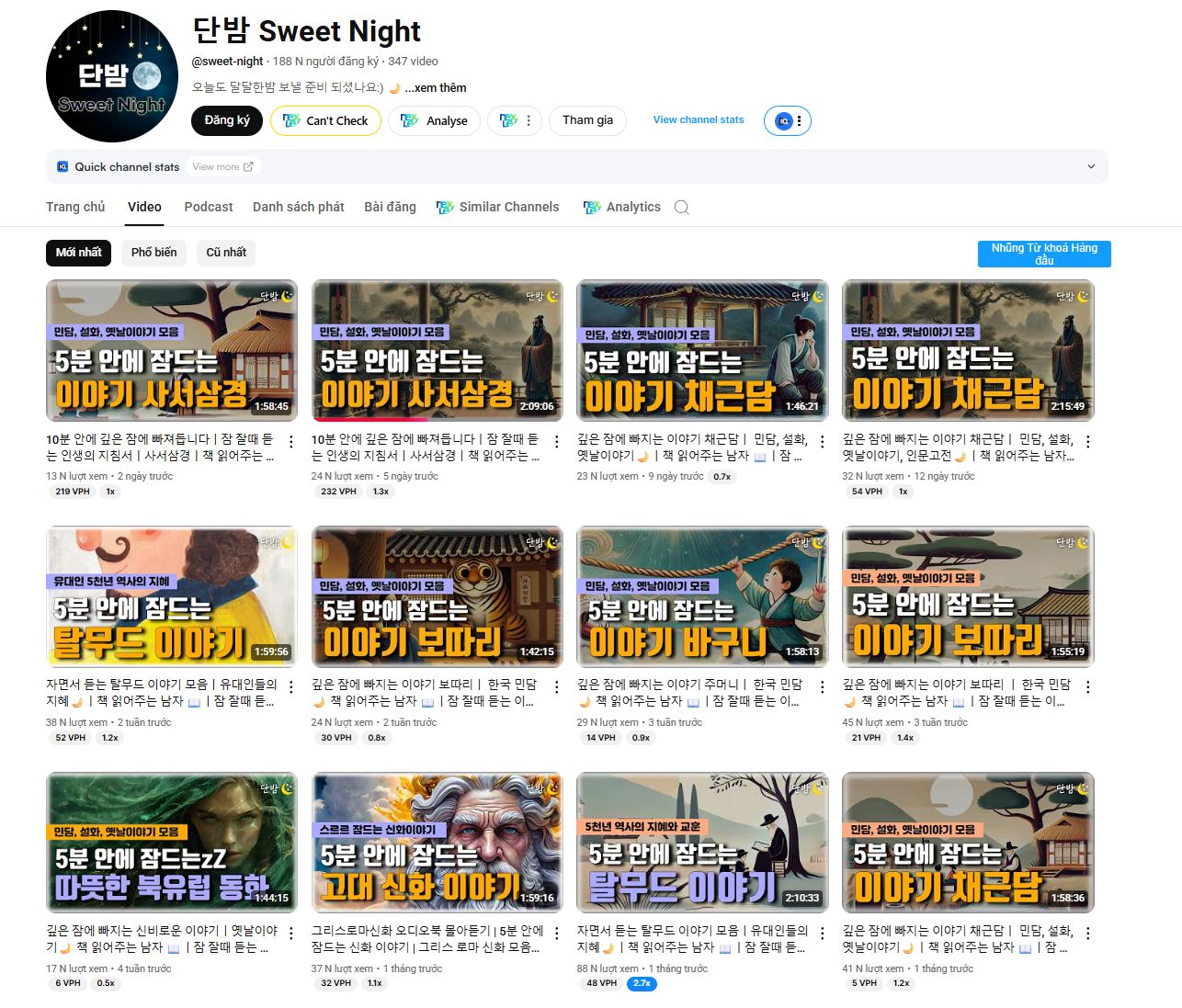Open three-dot menu for 바구니 video
The image size is (1182, 1008).
point(823,687)
